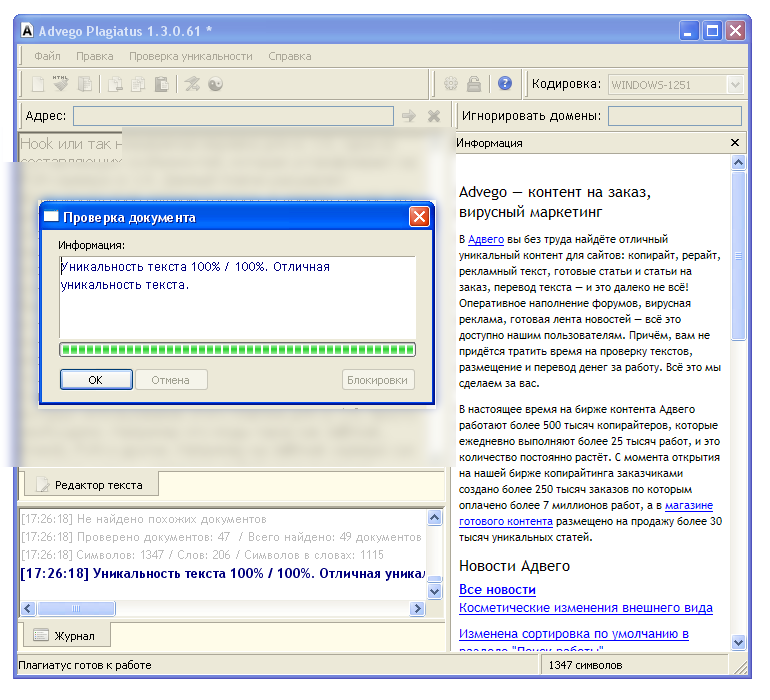Click the quick check arrows icon
This screenshot has width=770, height=700.
[x=192, y=84]
